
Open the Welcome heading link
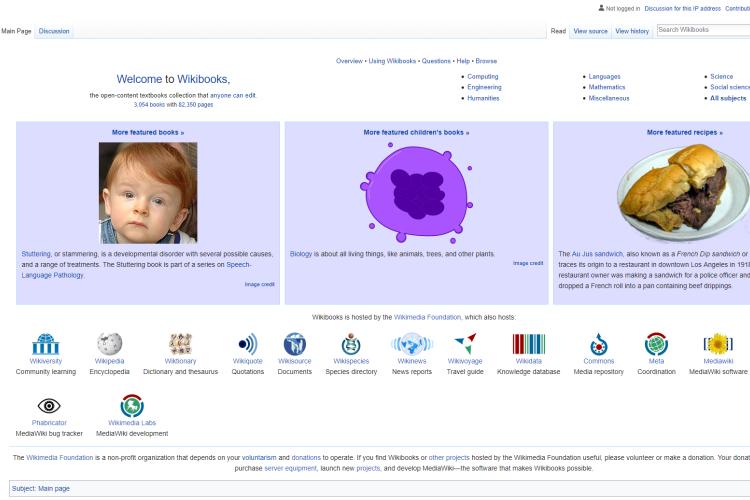click(139, 79)
